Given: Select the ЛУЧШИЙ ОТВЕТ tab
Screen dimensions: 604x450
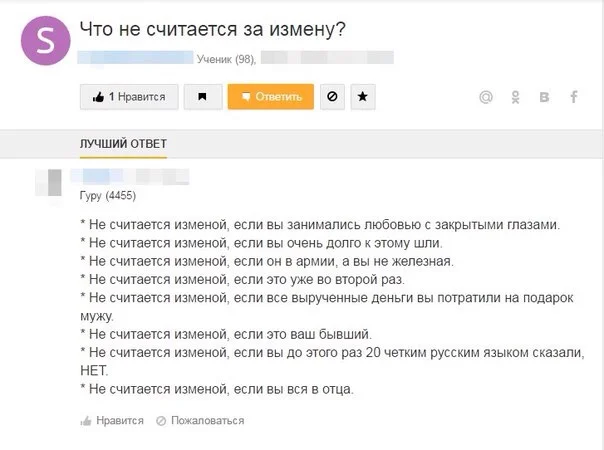Looking at the screenshot, I should tap(123, 144).
